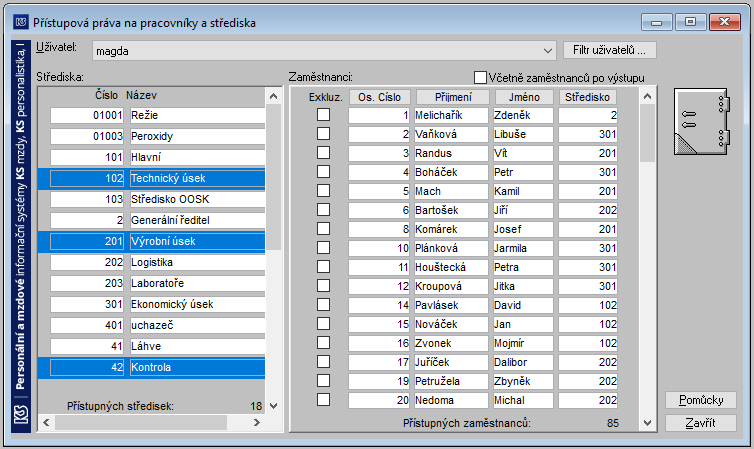Click surname field Pavlásek

coord(451,305)
